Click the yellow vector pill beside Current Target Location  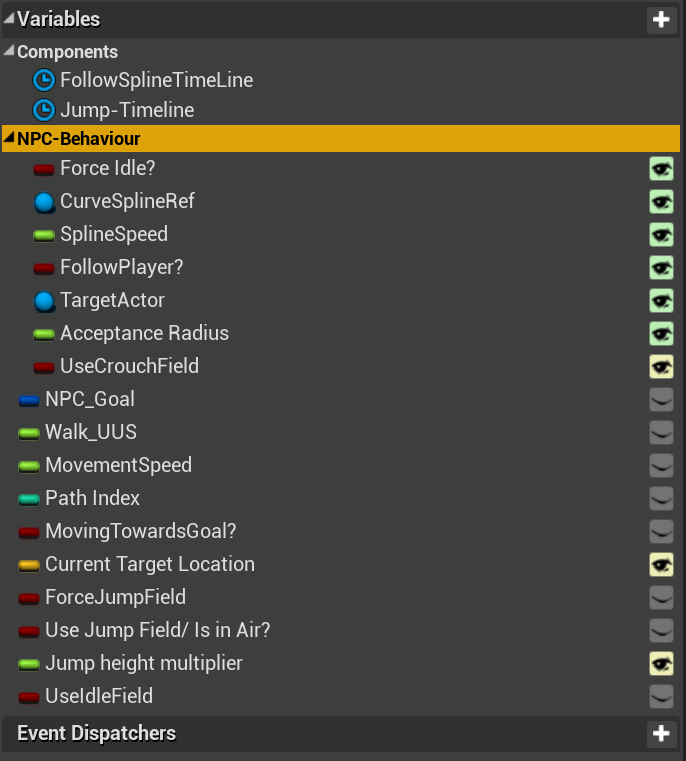(x=29, y=565)
